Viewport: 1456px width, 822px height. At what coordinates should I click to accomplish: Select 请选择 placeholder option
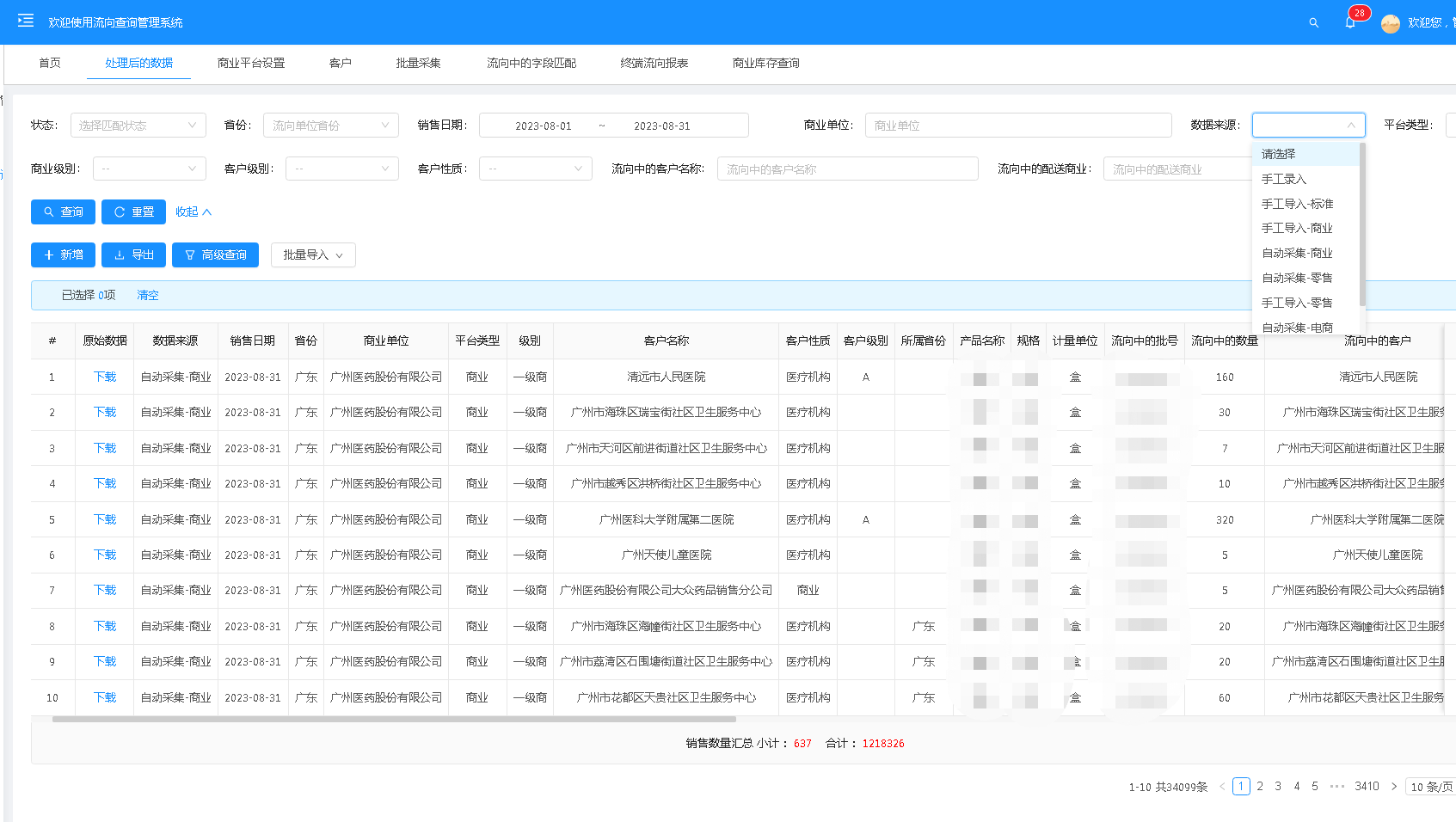[x=1305, y=154]
